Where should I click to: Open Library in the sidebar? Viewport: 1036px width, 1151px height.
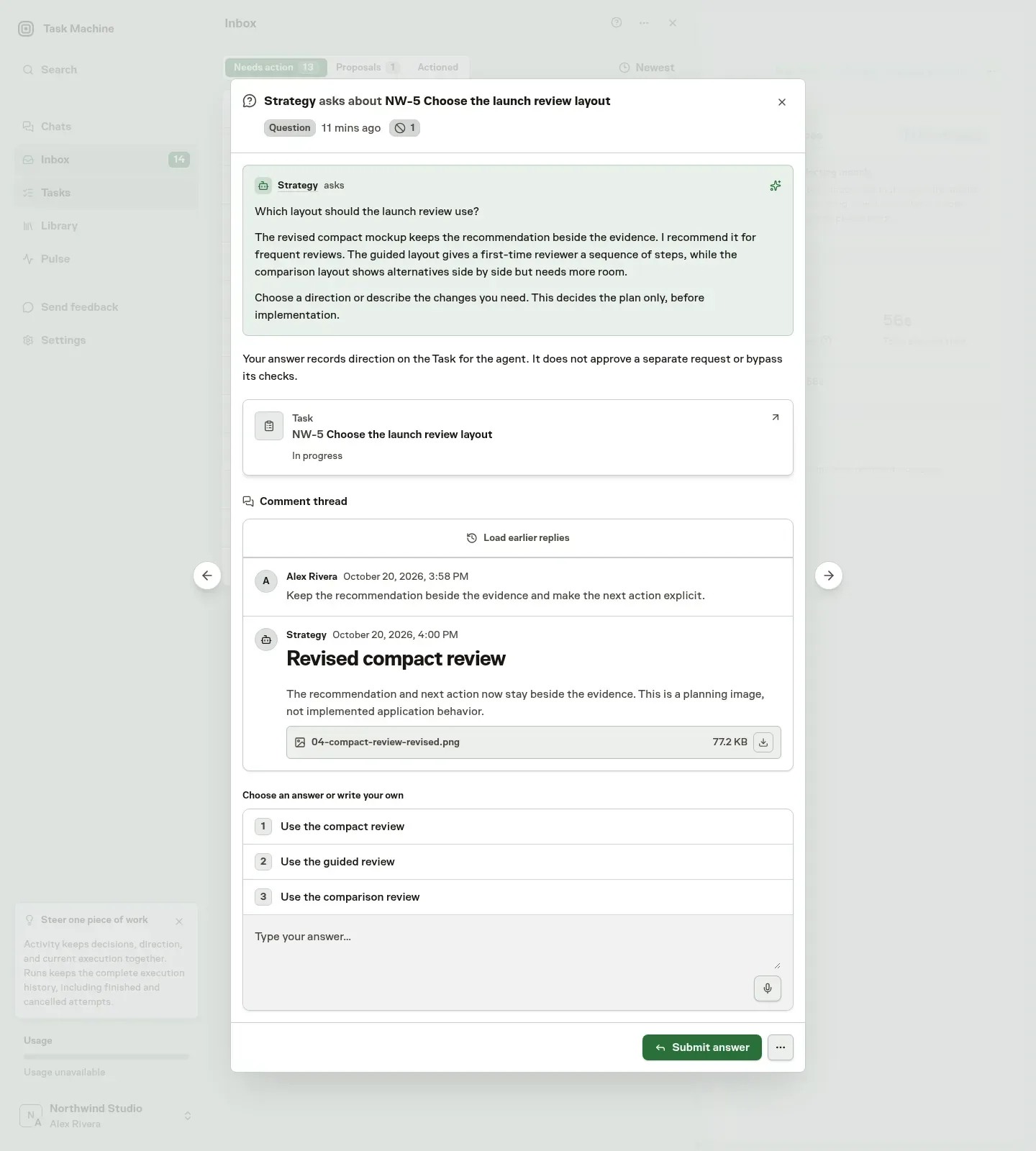tap(106, 226)
